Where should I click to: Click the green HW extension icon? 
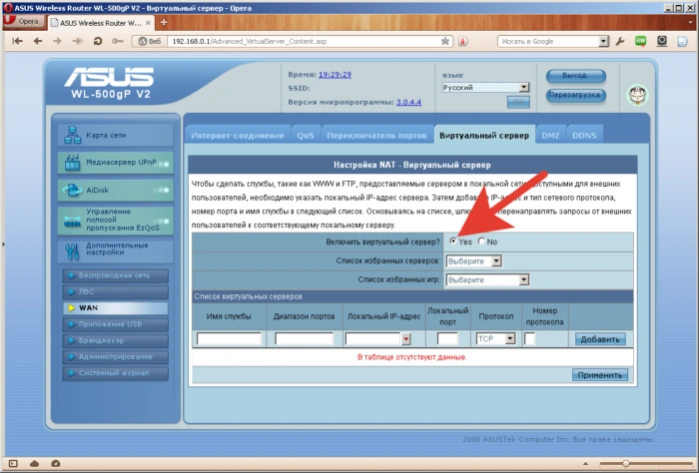coord(641,41)
